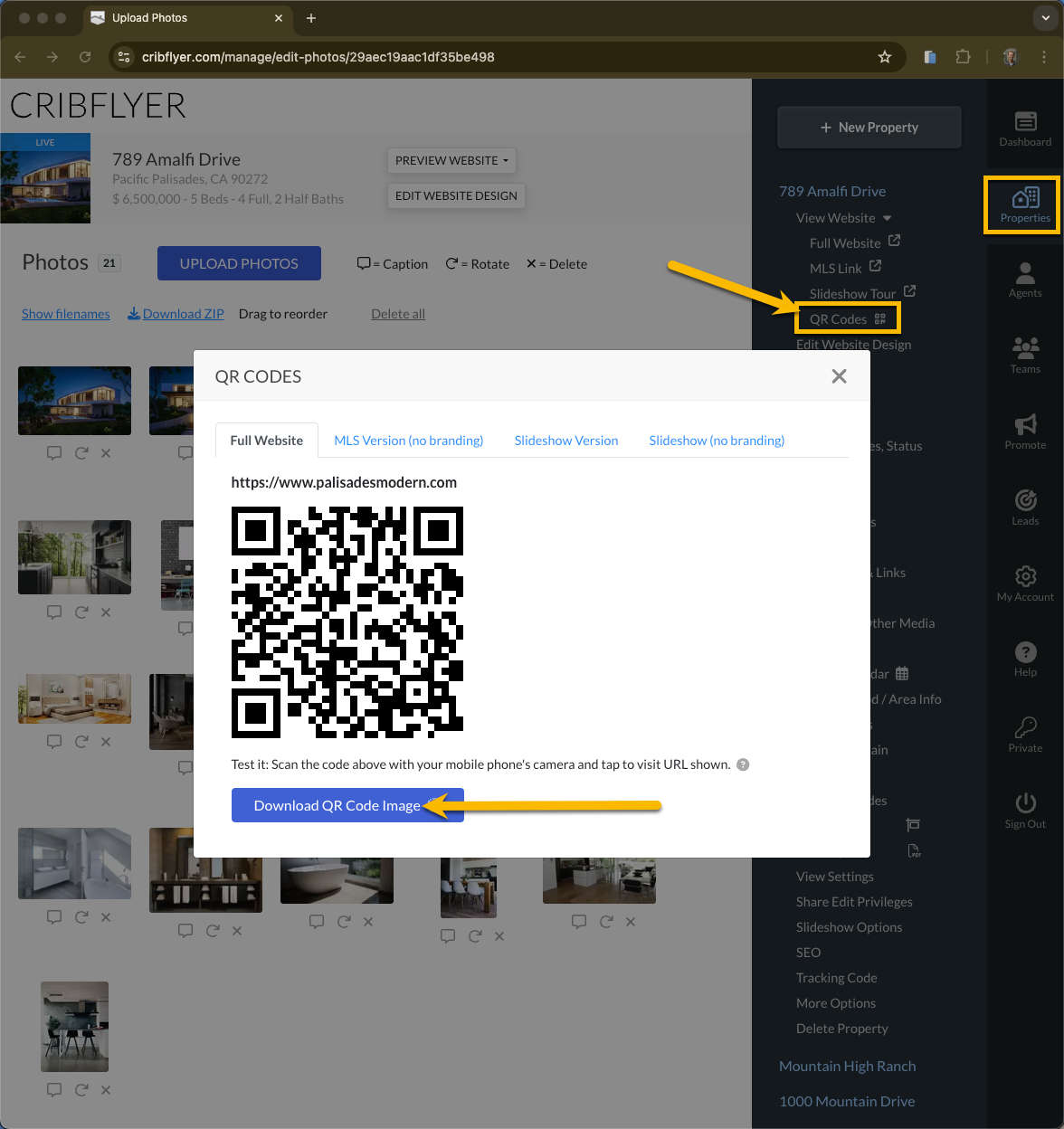Click the browser address bar URL
Viewport: 1064px width, 1129px height.
click(318, 57)
